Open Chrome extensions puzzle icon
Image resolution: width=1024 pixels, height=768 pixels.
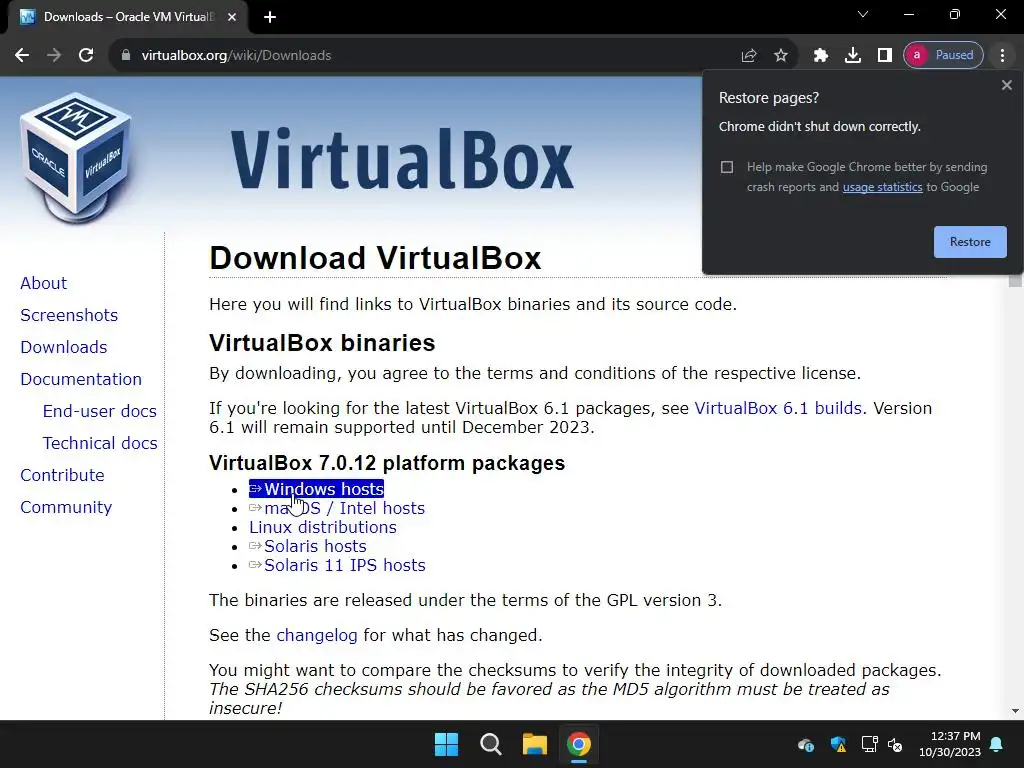(821, 56)
